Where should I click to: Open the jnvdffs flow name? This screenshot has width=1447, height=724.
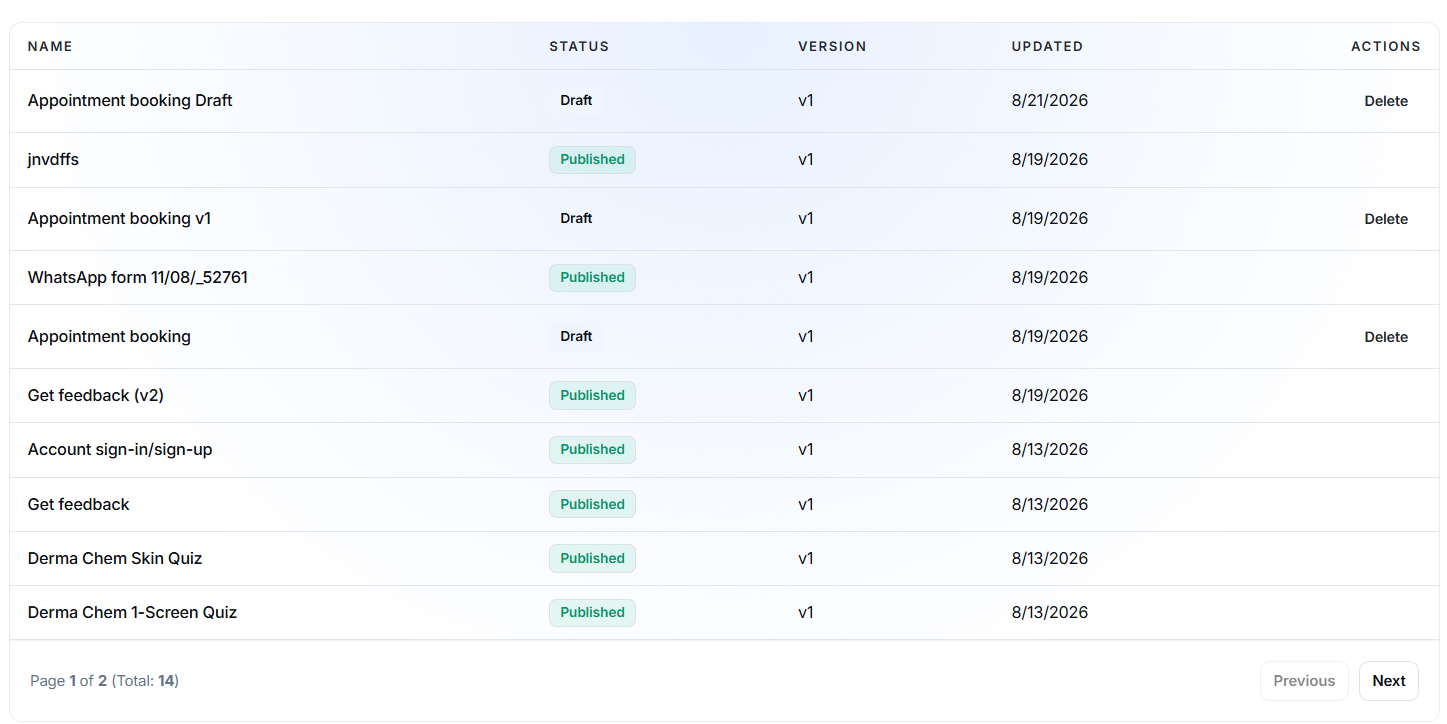(x=53, y=159)
